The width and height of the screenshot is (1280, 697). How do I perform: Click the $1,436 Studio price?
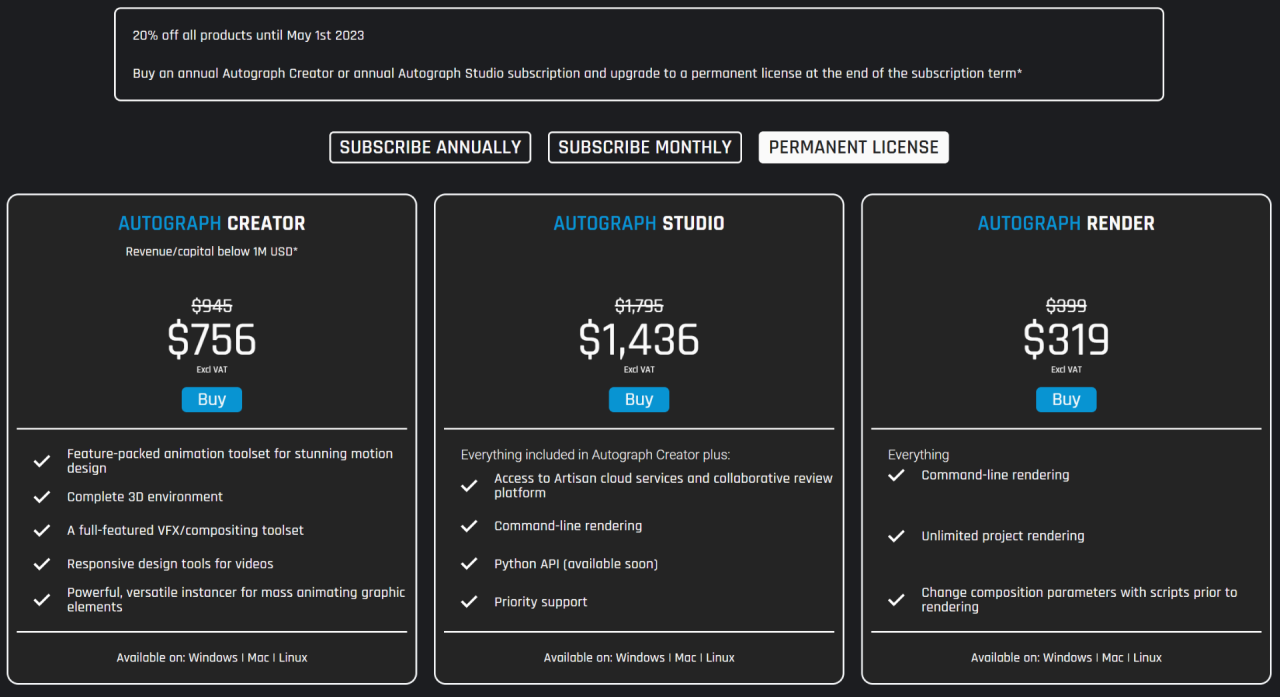point(639,340)
